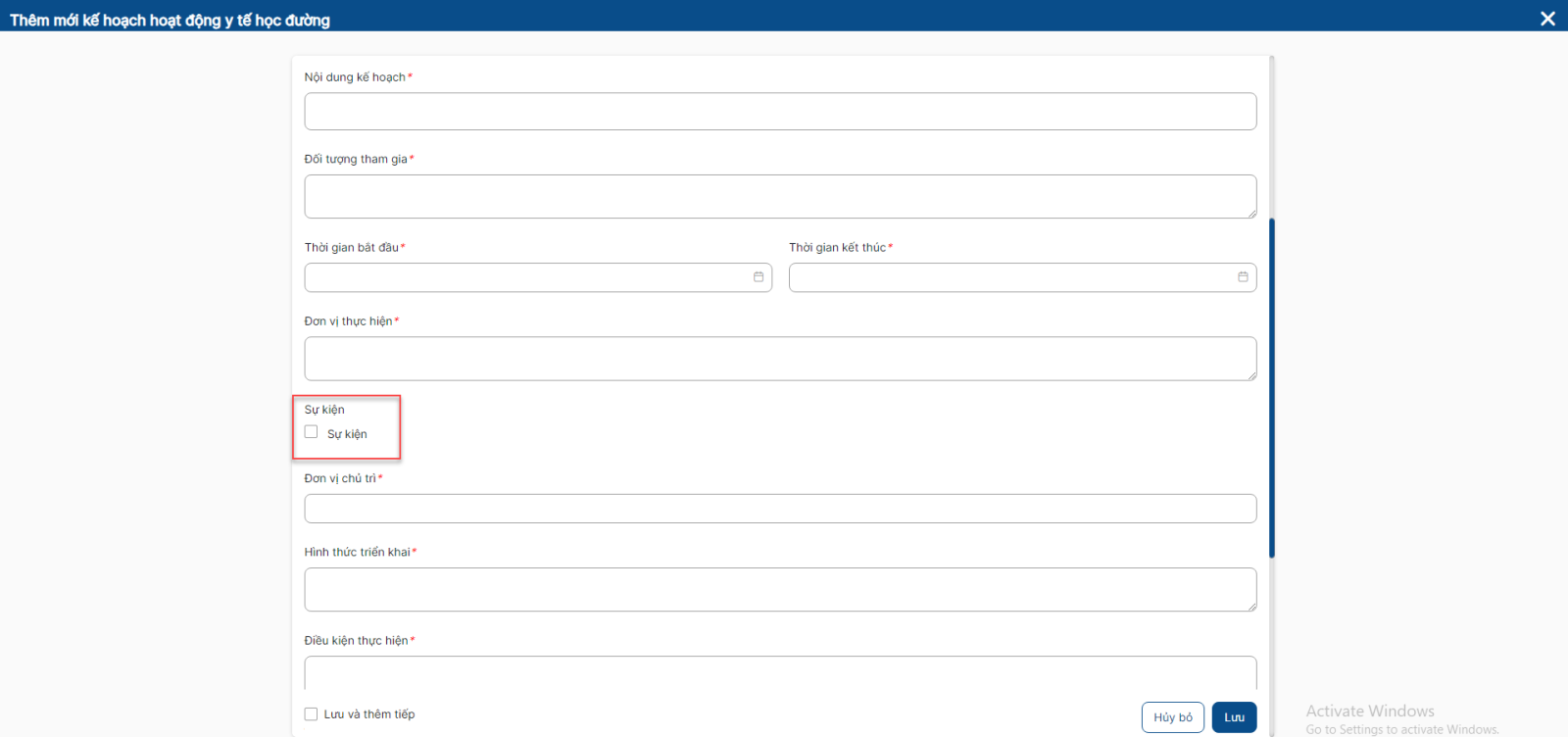Click the form's vertical scrollbar thumb
1568x737 pixels.
point(1272,387)
